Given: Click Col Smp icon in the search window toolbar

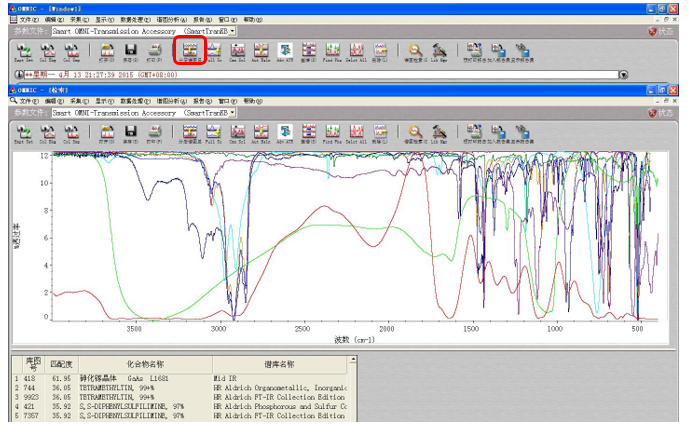Looking at the screenshot, I should click(x=71, y=133).
